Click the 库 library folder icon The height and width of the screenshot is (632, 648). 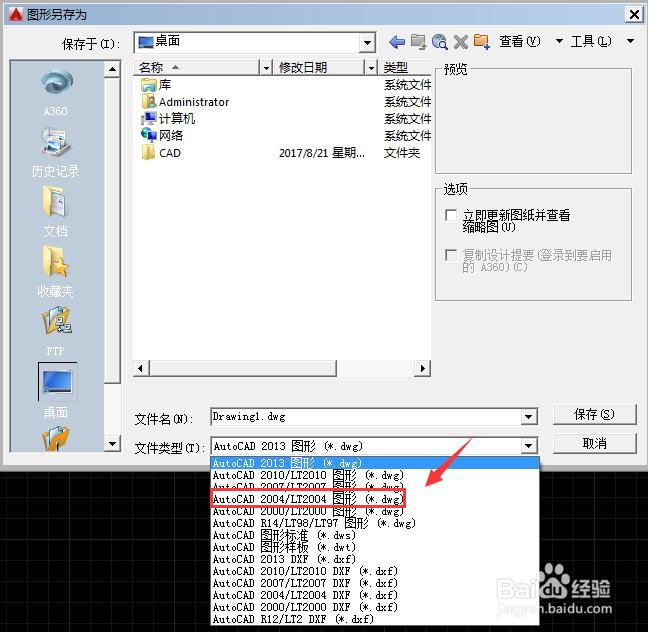pyautogui.click(x=148, y=85)
